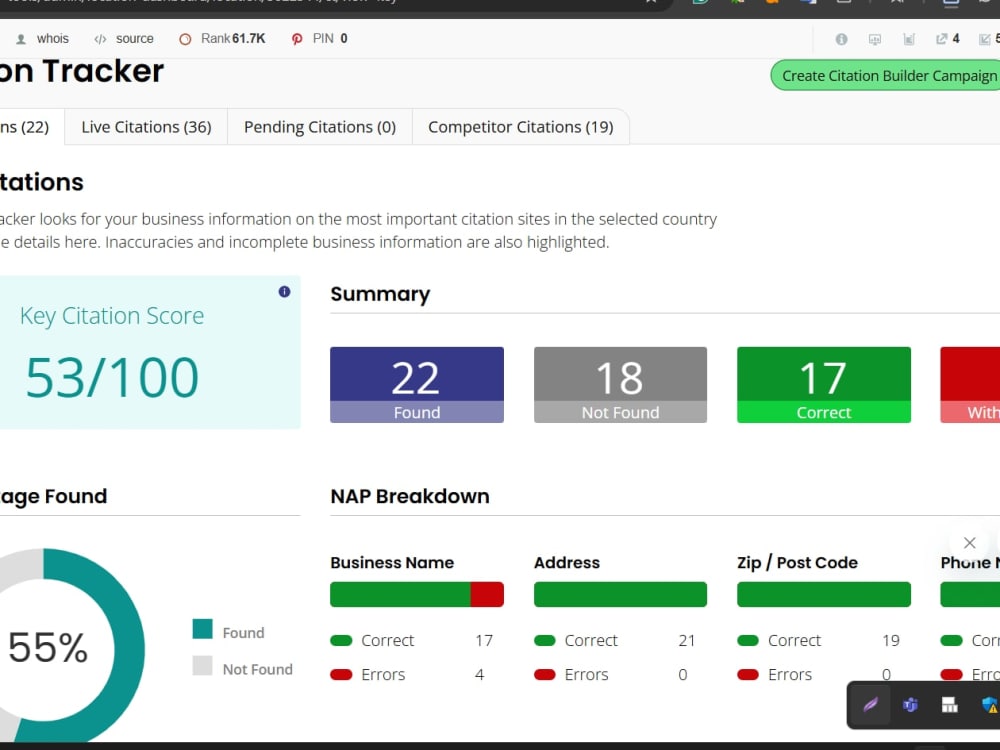Select the Competitor Citations (19) tab

coord(520,127)
